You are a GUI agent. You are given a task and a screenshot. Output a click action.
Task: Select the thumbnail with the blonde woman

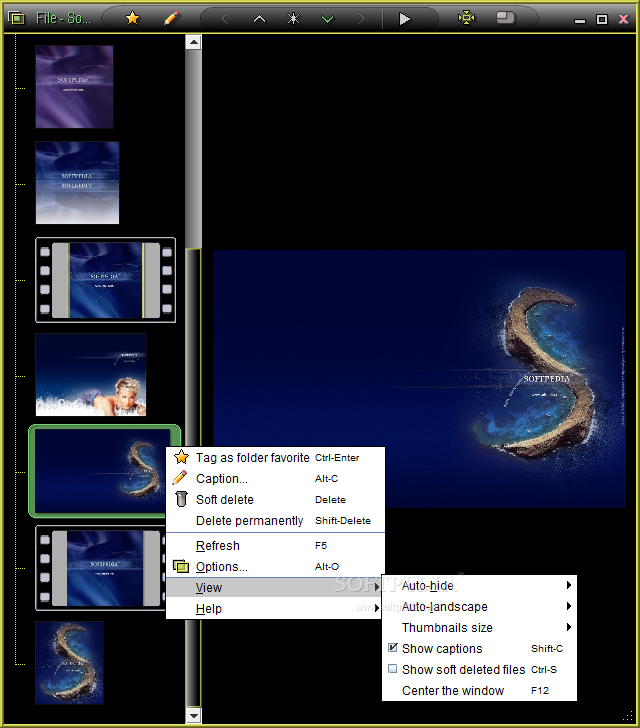tap(91, 375)
